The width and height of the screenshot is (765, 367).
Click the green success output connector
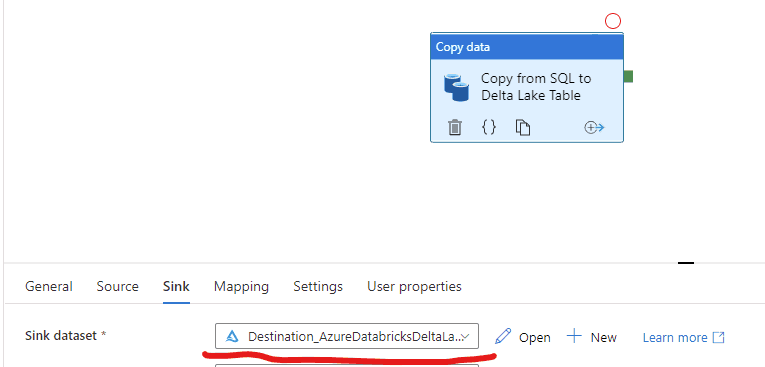tap(628, 77)
